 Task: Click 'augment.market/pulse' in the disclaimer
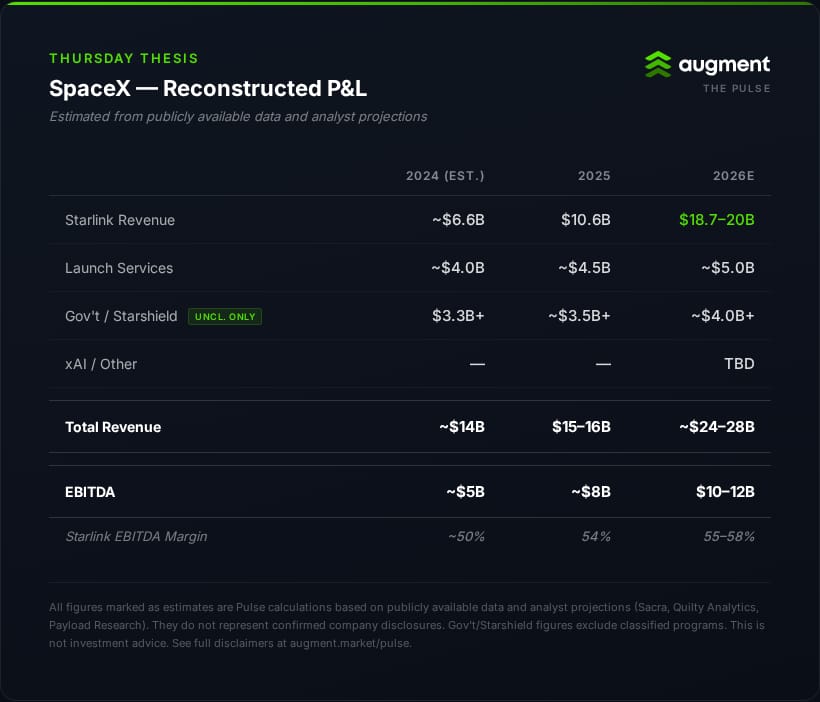point(350,643)
